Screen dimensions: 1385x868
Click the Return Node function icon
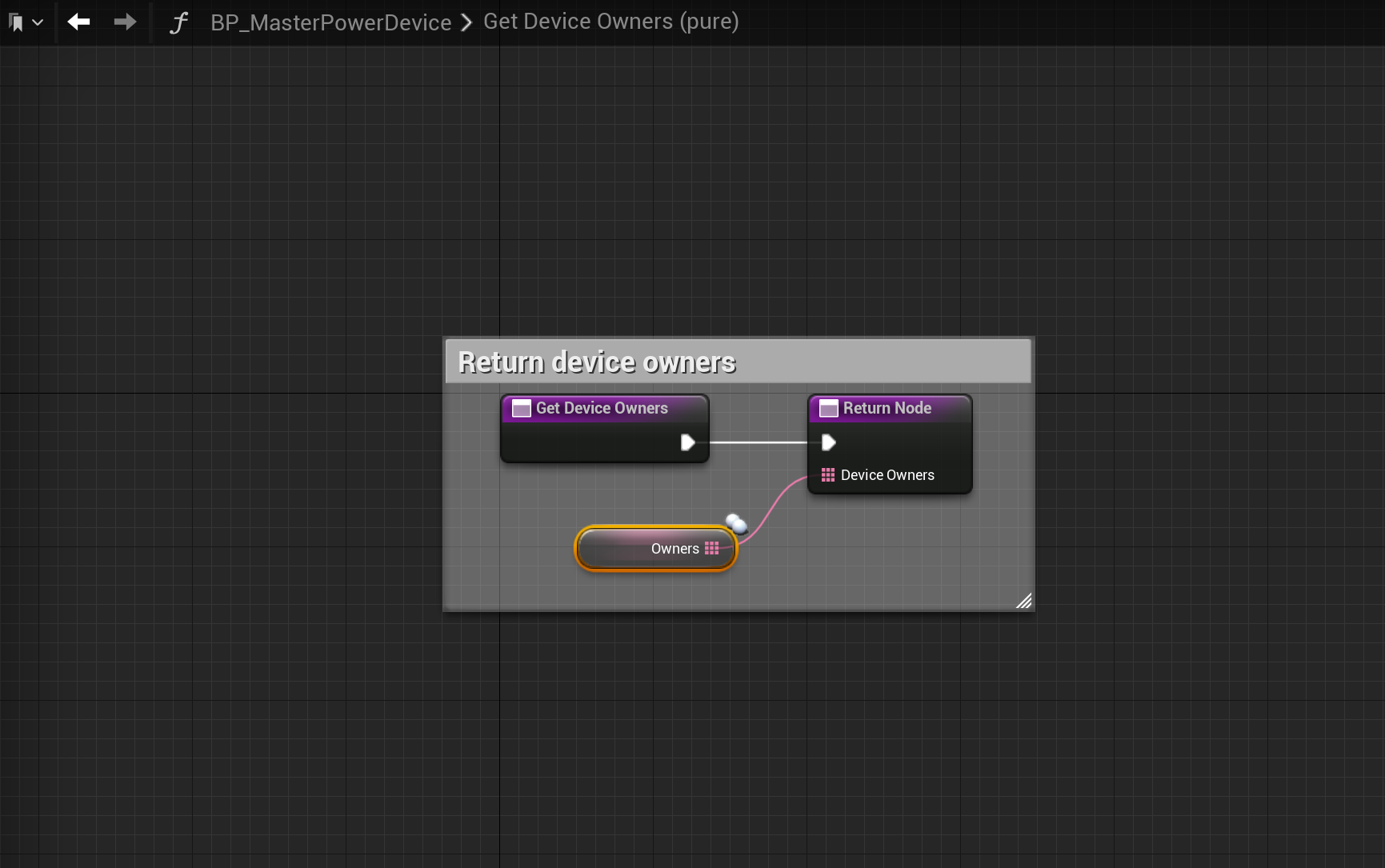tap(829, 409)
